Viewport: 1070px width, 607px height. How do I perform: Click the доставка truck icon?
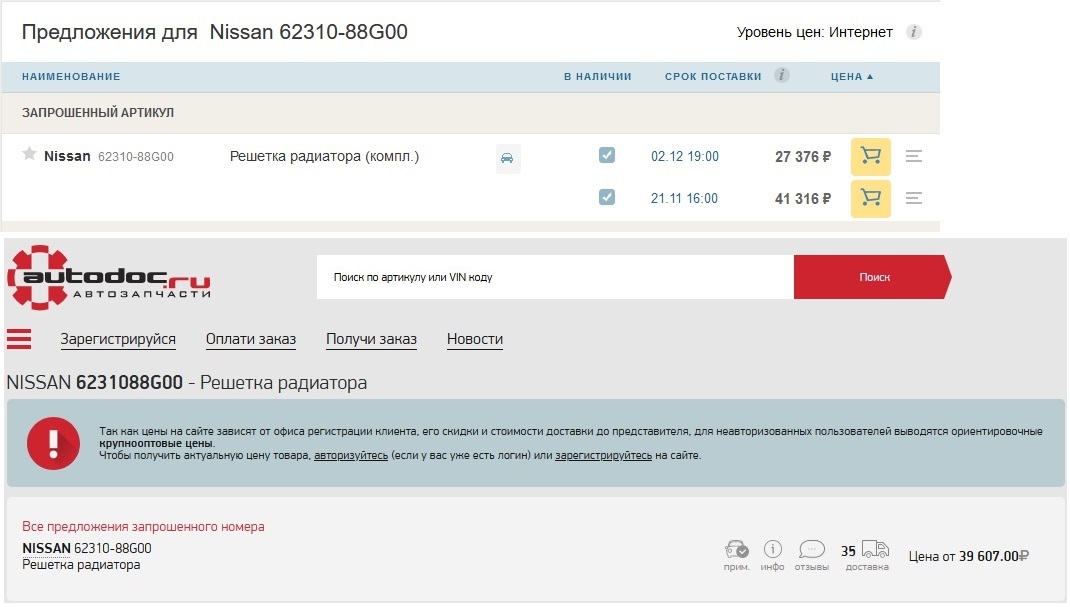click(x=876, y=549)
